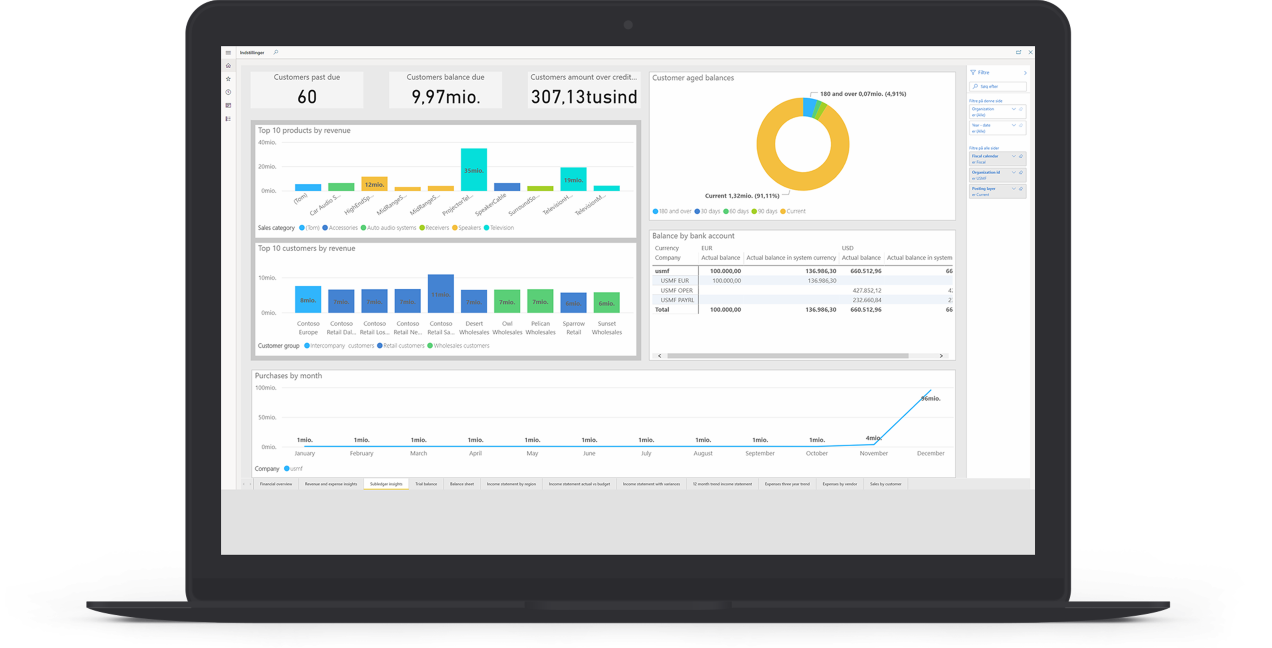Click the green Auto audio systems color dot
The height and width of the screenshot is (648, 1272).
[364, 227]
